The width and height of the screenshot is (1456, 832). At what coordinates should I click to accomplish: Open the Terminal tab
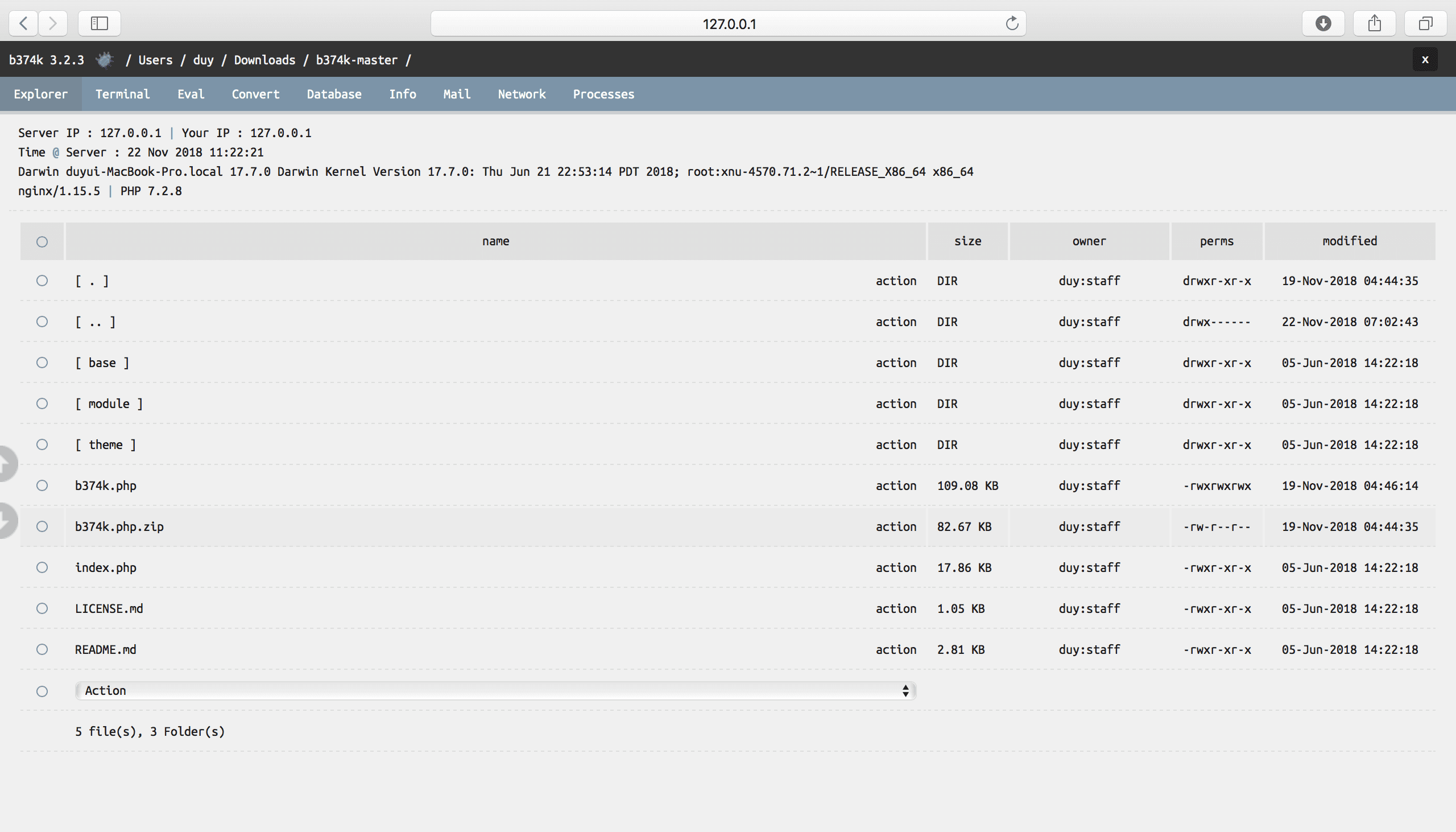tap(123, 94)
